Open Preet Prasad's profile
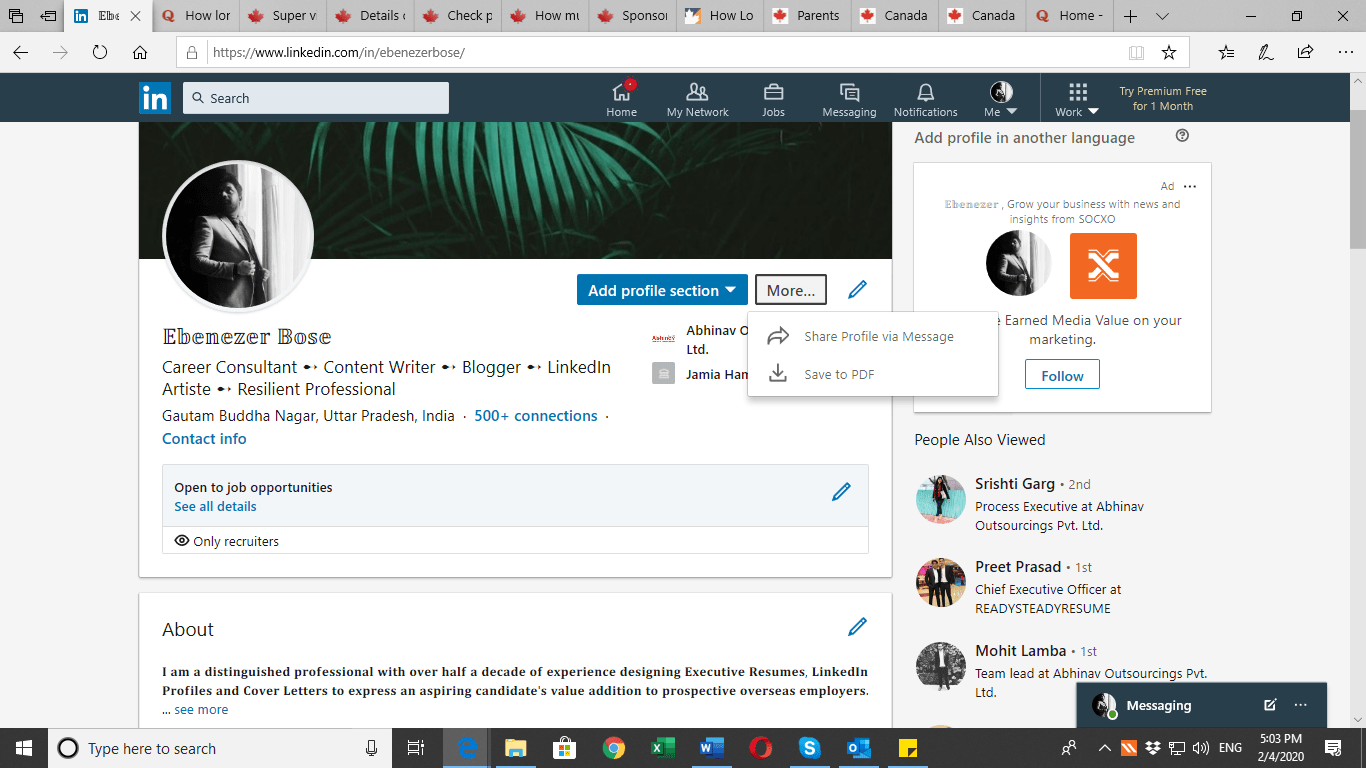1366x768 pixels. tap(1018, 566)
